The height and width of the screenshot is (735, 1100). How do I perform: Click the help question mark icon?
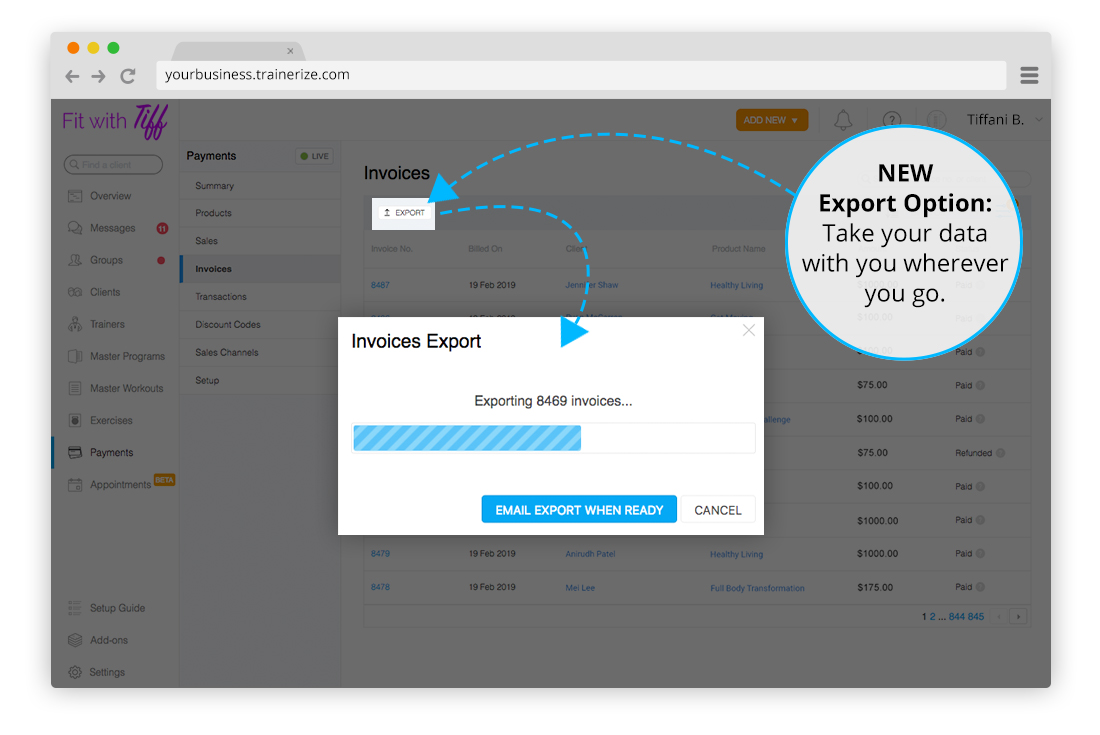click(892, 120)
